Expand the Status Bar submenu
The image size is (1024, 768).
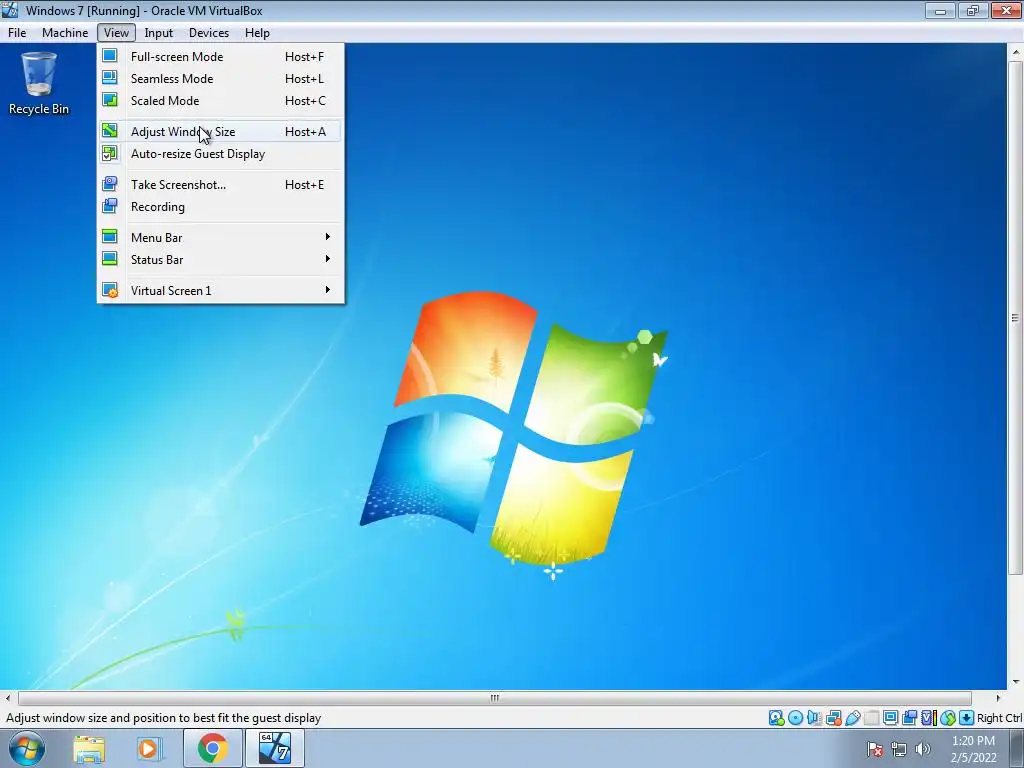pyautogui.click(x=221, y=260)
